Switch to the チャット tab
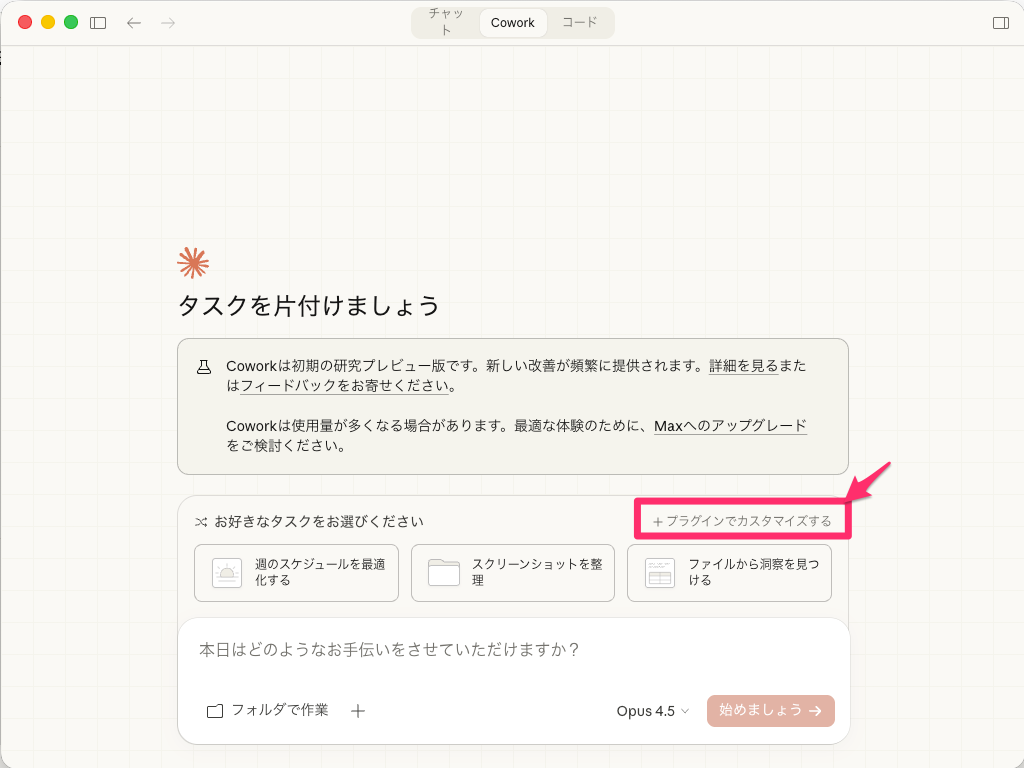The image size is (1024, 768). point(444,22)
